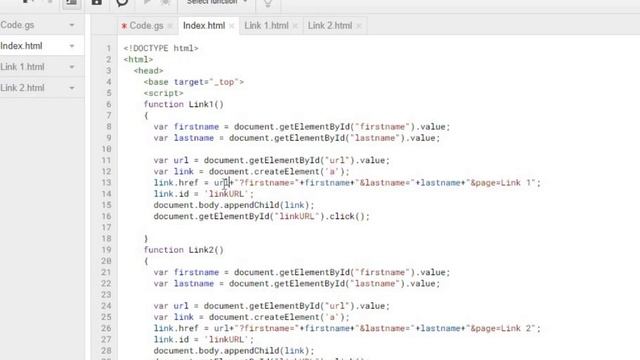Close the Link 1.html editor tab
Image resolution: width=640 pixels, height=360 pixels.
click(x=295, y=26)
